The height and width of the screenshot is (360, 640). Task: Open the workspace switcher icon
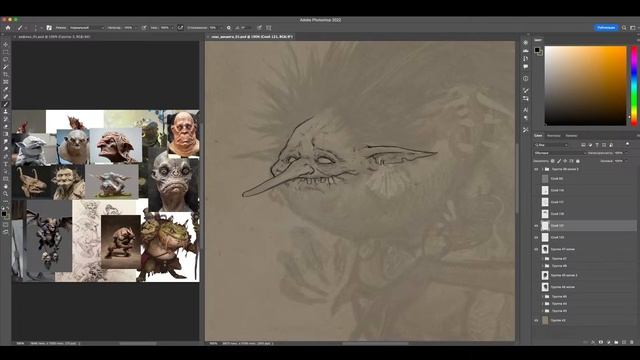[x=633, y=28]
